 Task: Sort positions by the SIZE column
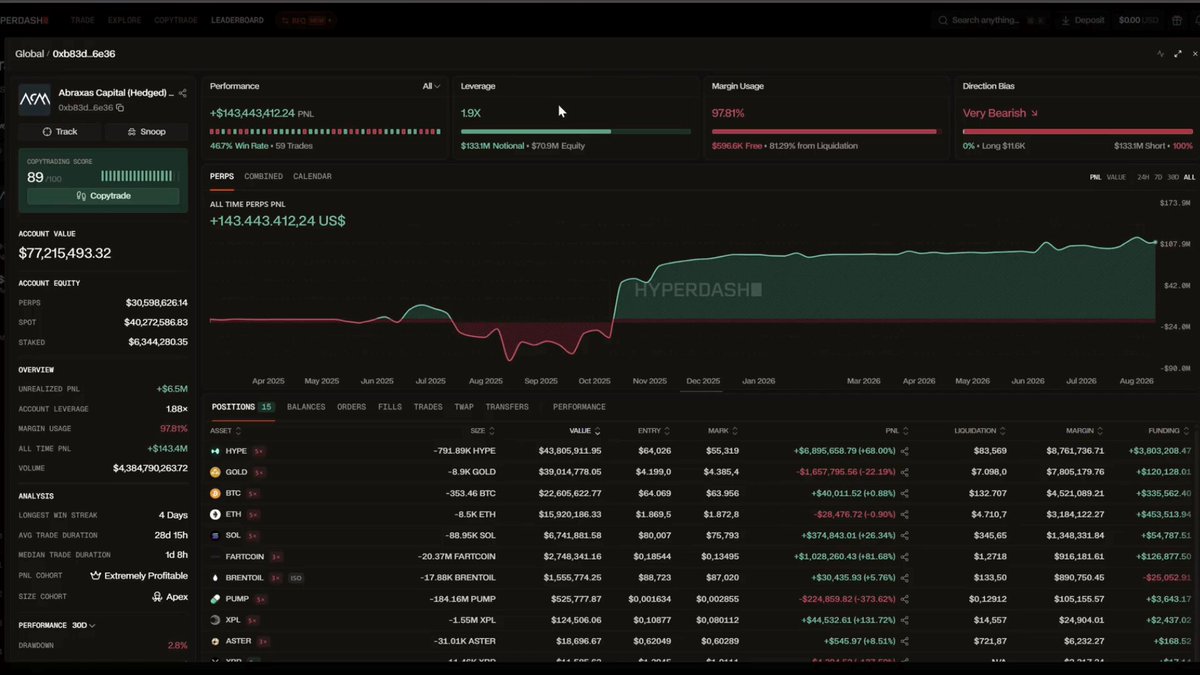click(482, 430)
